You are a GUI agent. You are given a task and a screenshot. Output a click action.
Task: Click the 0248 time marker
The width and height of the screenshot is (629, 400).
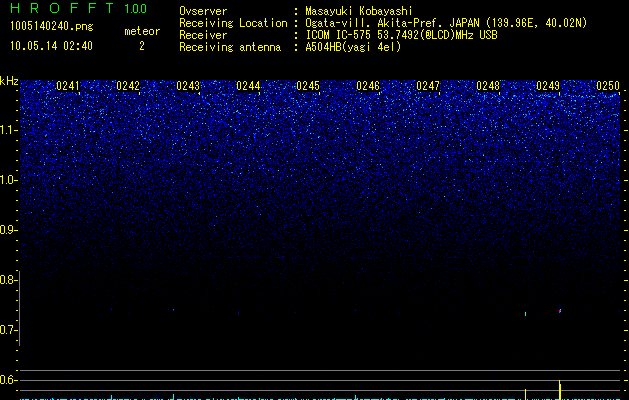pyautogui.click(x=488, y=86)
